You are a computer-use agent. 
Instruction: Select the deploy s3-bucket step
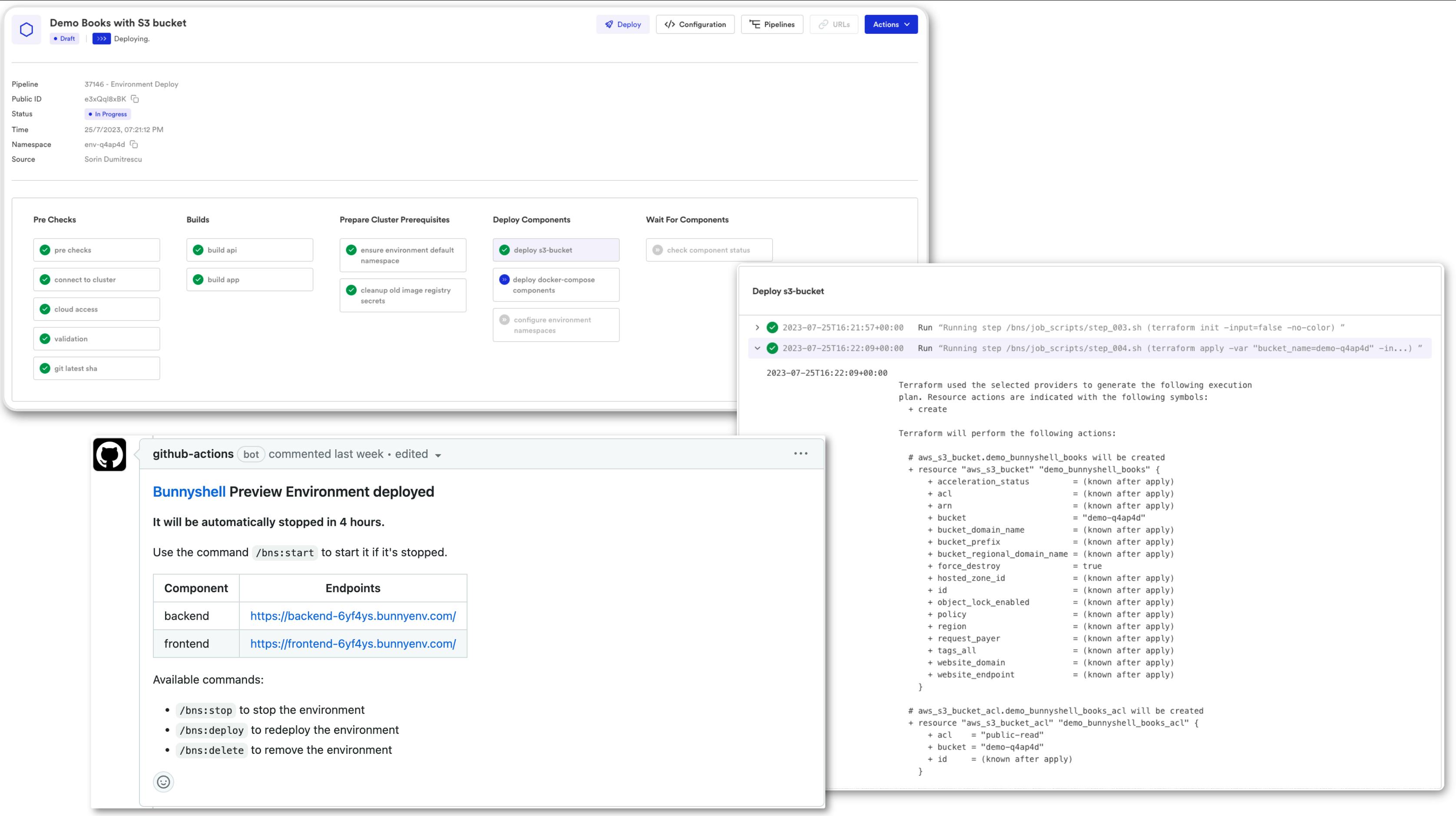pos(556,250)
